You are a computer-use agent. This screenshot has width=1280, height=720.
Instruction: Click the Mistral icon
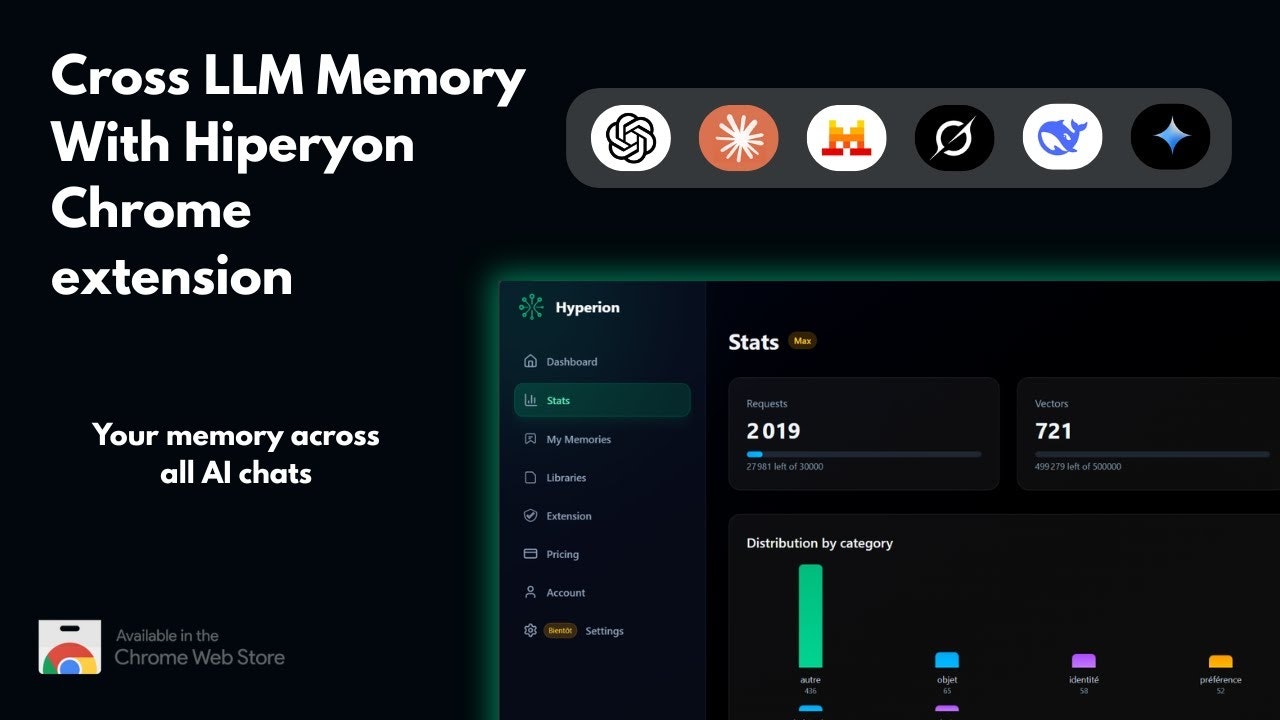click(x=846, y=137)
